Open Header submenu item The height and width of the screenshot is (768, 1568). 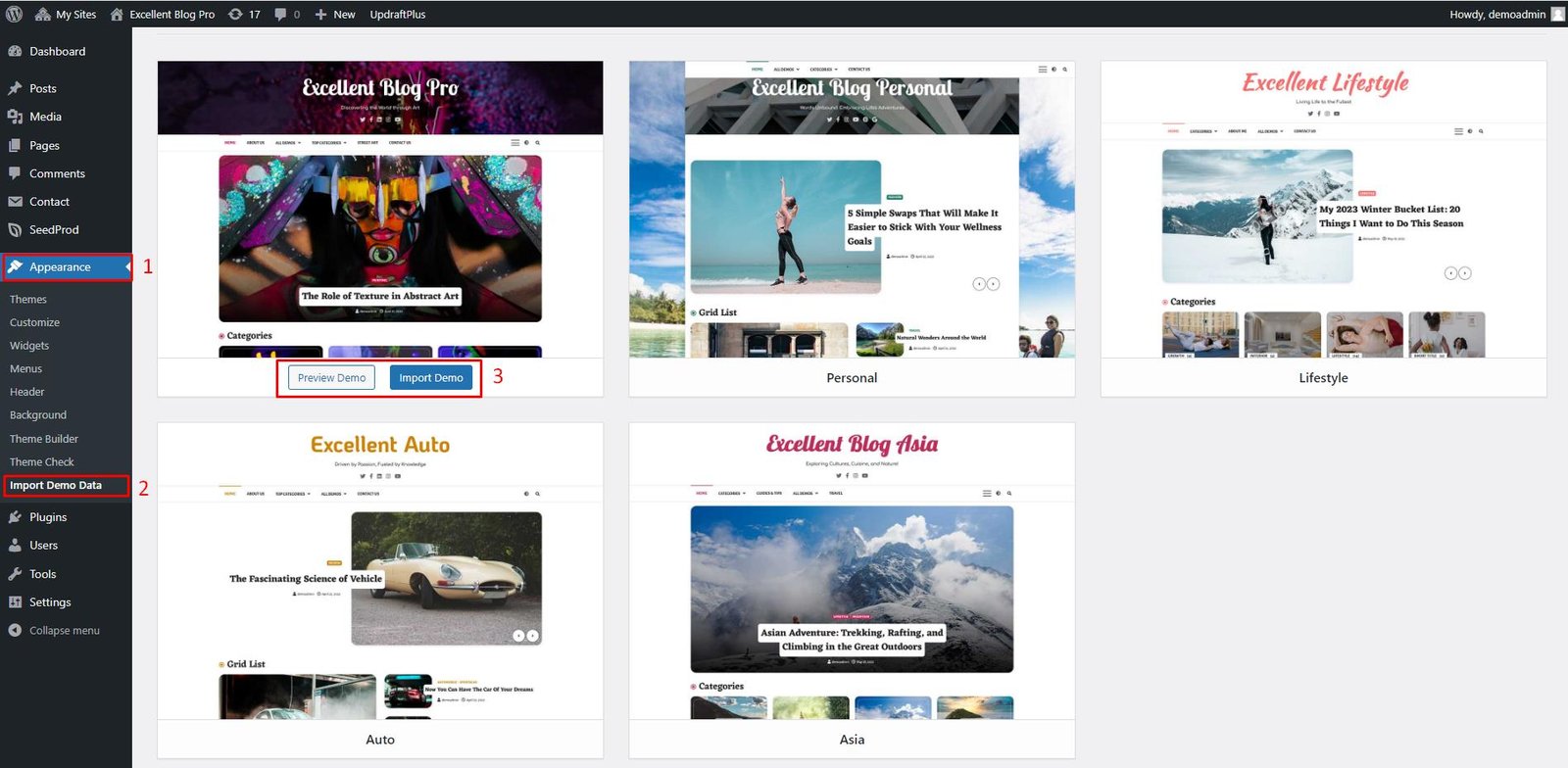click(27, 392)
